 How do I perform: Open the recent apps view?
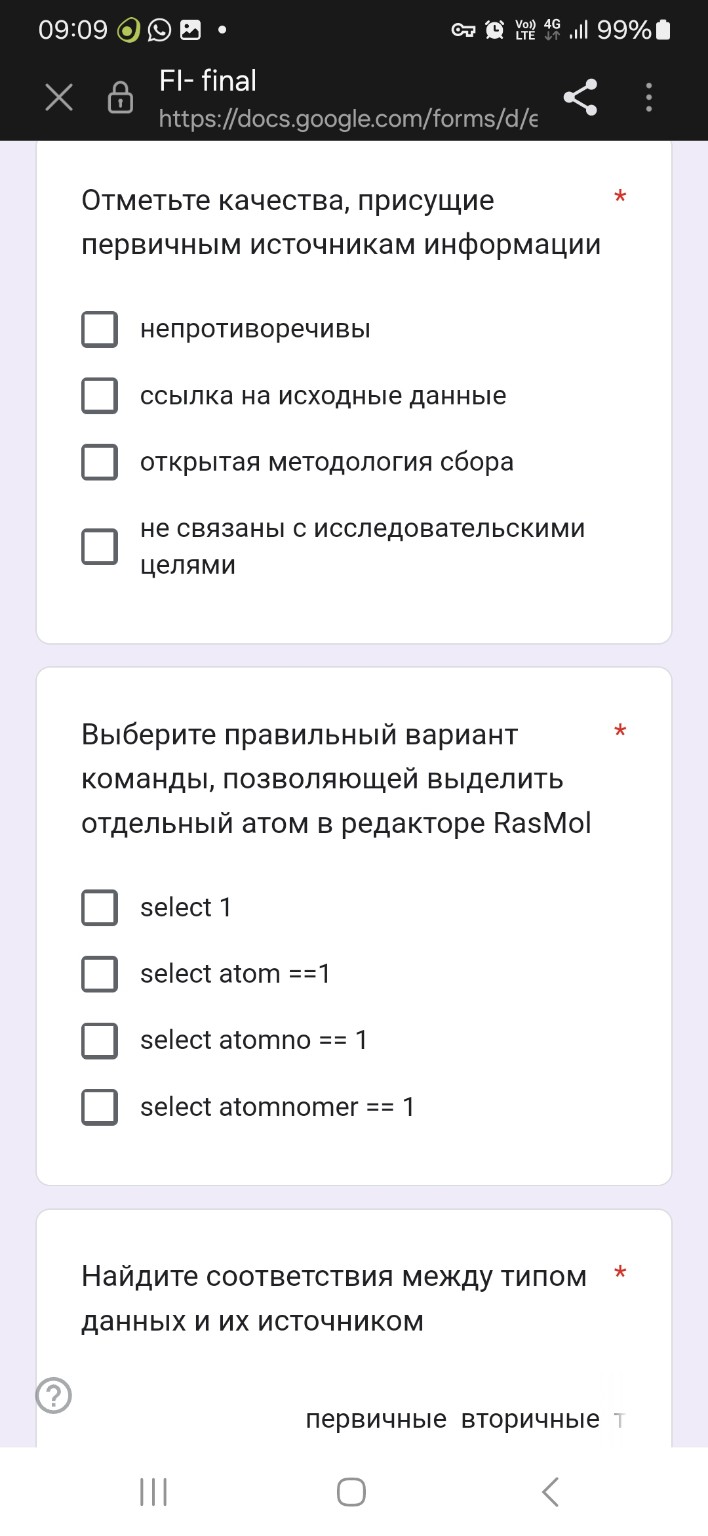click(x=152, y=1490)
